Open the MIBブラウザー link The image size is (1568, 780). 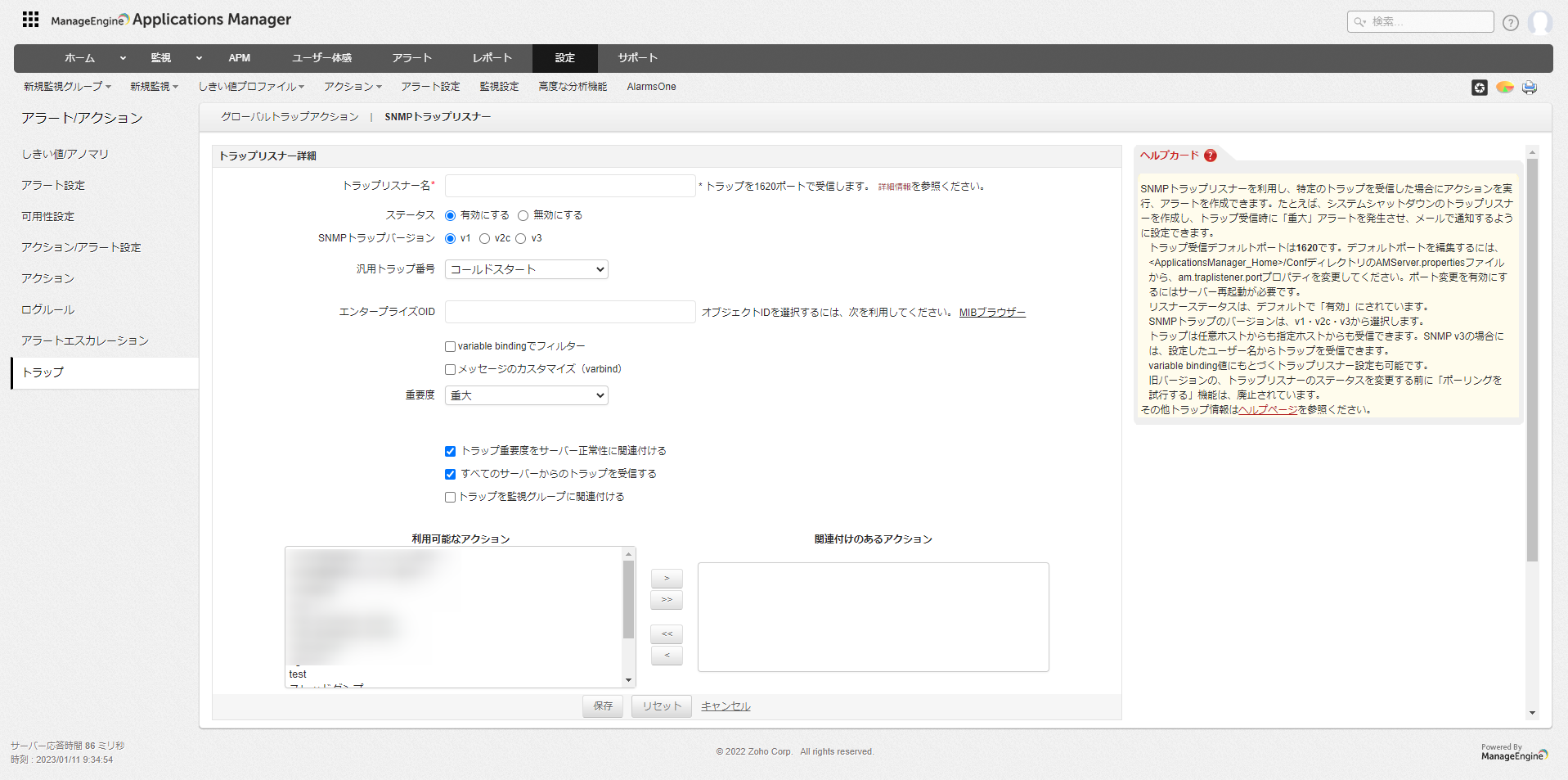pos(992,313)
